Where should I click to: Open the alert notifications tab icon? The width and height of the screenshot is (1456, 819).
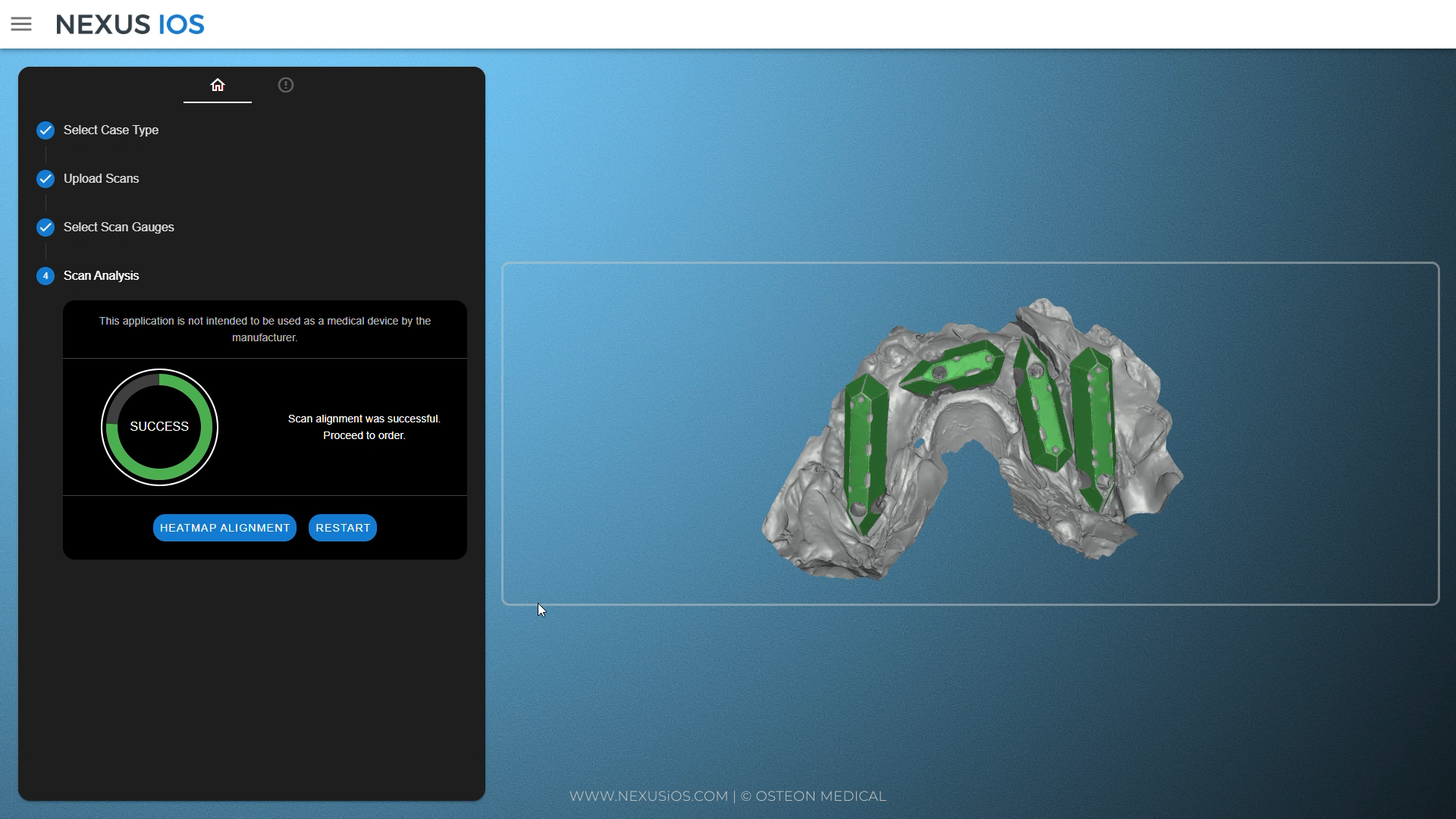pos(286,85)
